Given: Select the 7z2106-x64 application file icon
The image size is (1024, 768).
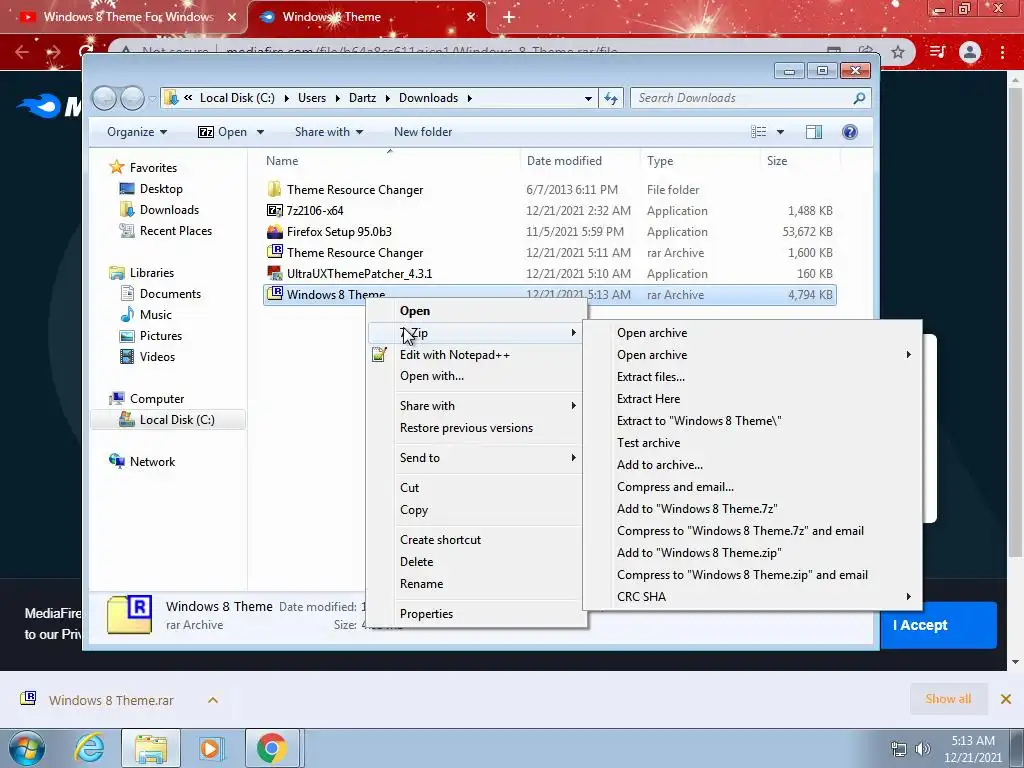Looking at the screenshot, I should point(274,210).
